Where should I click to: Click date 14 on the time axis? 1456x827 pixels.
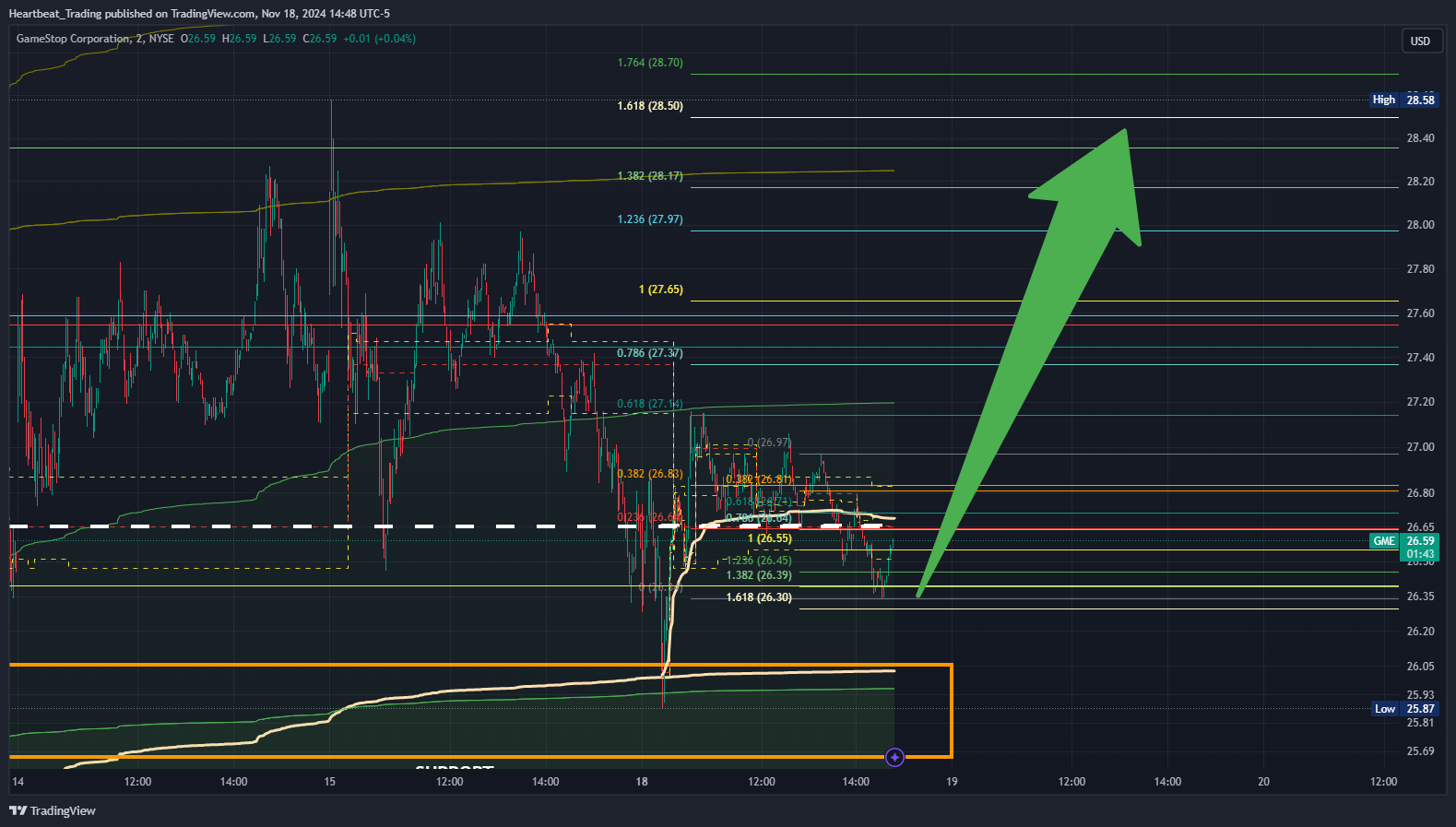pyautogui.click(x=18, y=782)
